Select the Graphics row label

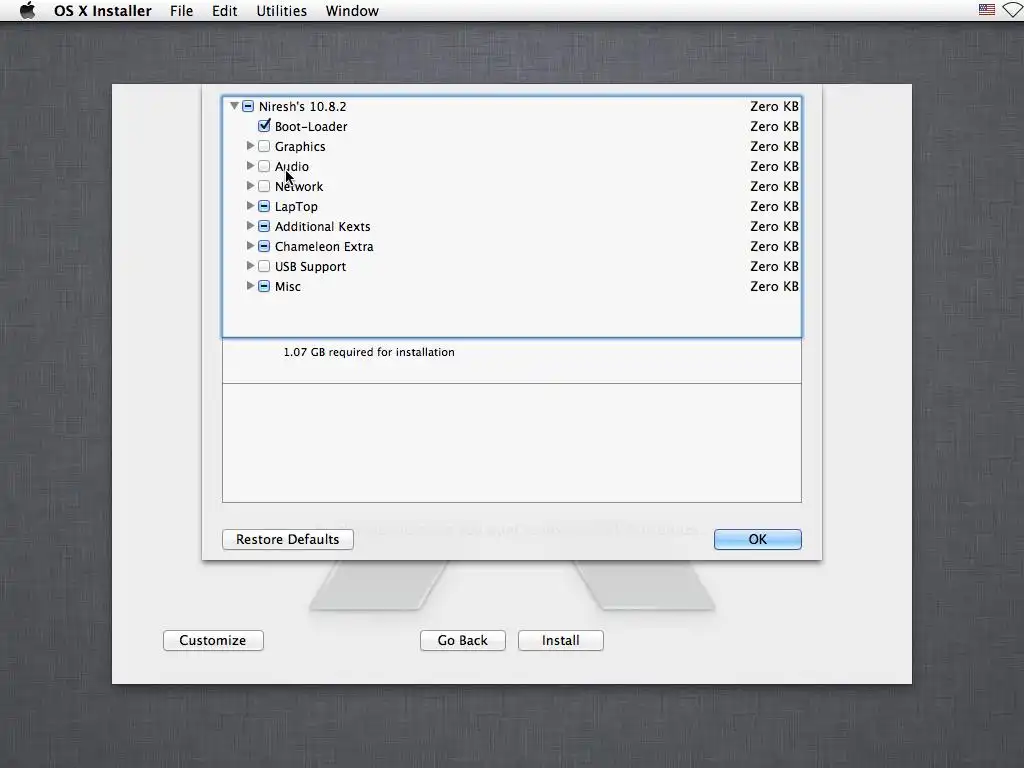[300, 146]
